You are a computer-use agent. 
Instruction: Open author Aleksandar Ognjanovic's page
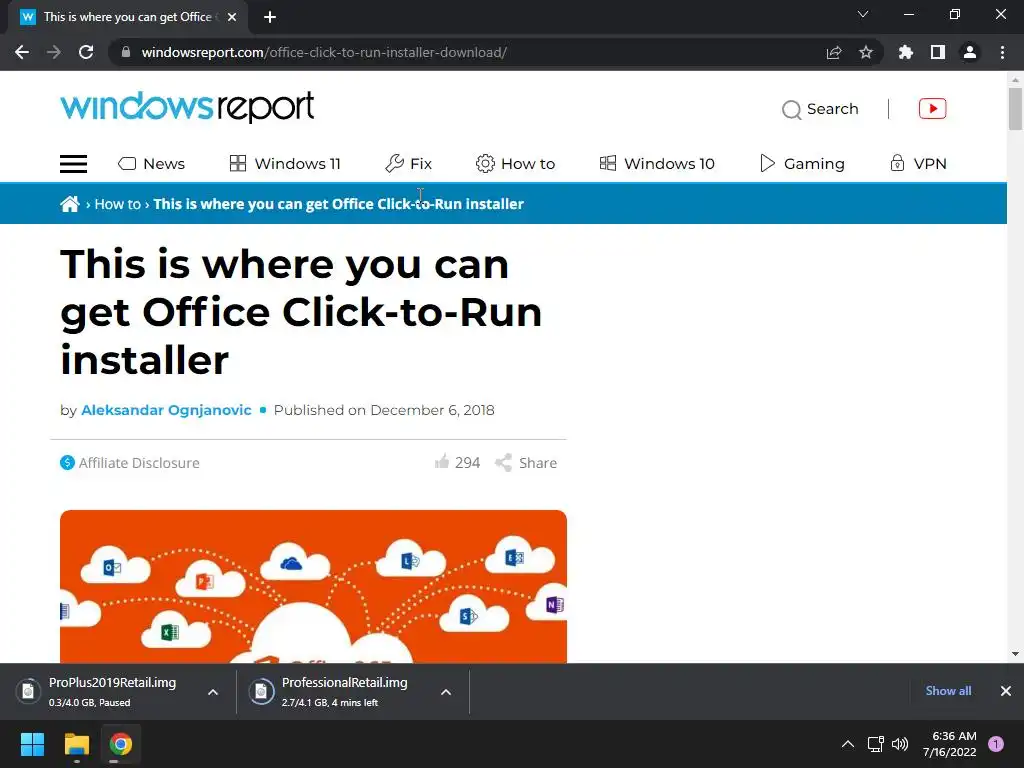tap(166, 410)
